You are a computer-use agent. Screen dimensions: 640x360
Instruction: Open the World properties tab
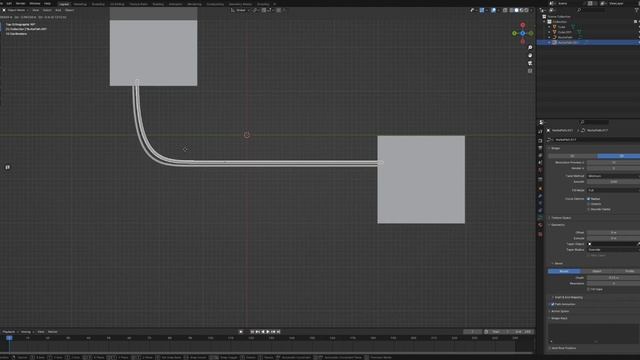(540, 170)
